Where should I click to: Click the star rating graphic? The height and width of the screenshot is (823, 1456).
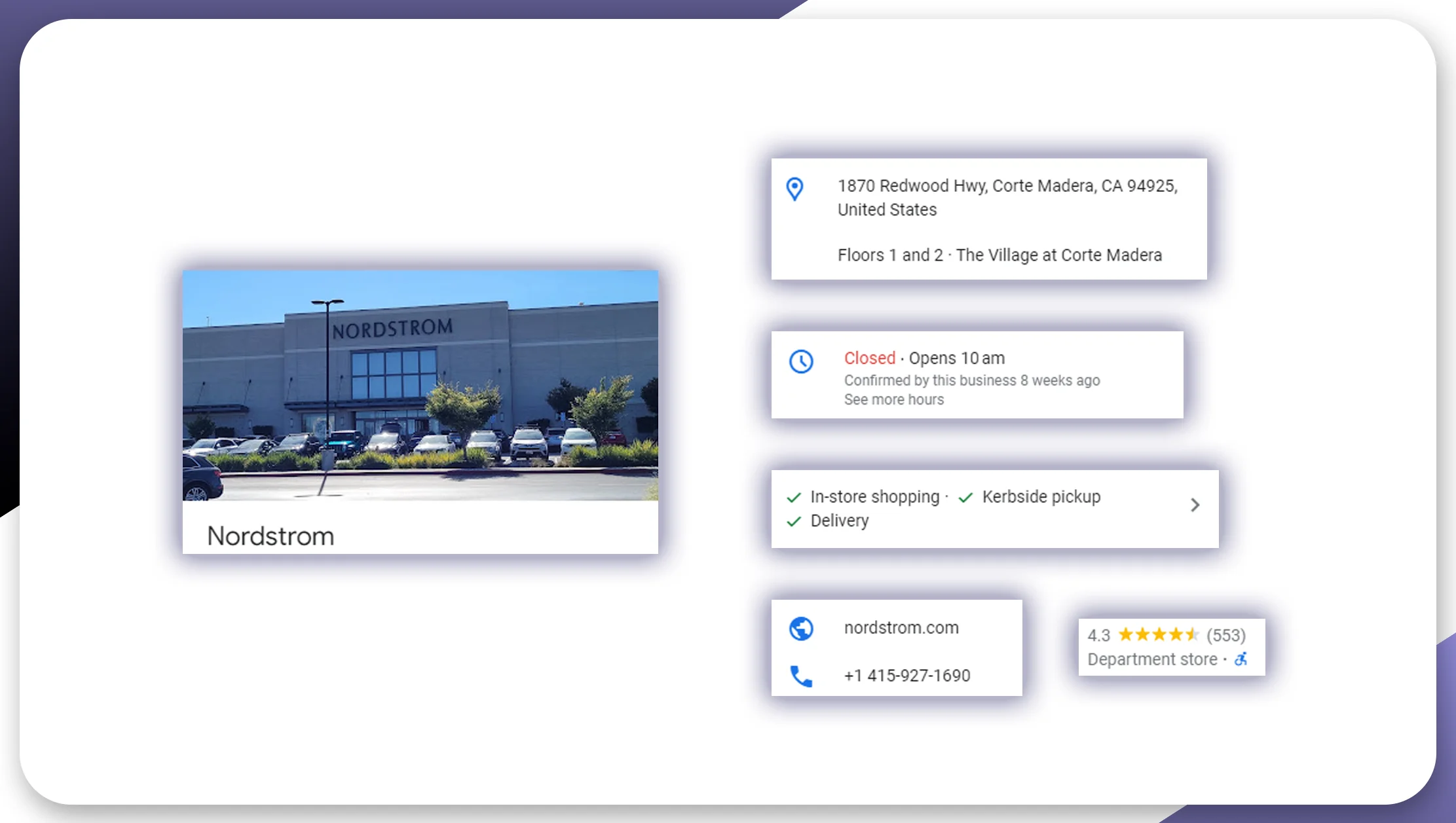click(1159, 634)
